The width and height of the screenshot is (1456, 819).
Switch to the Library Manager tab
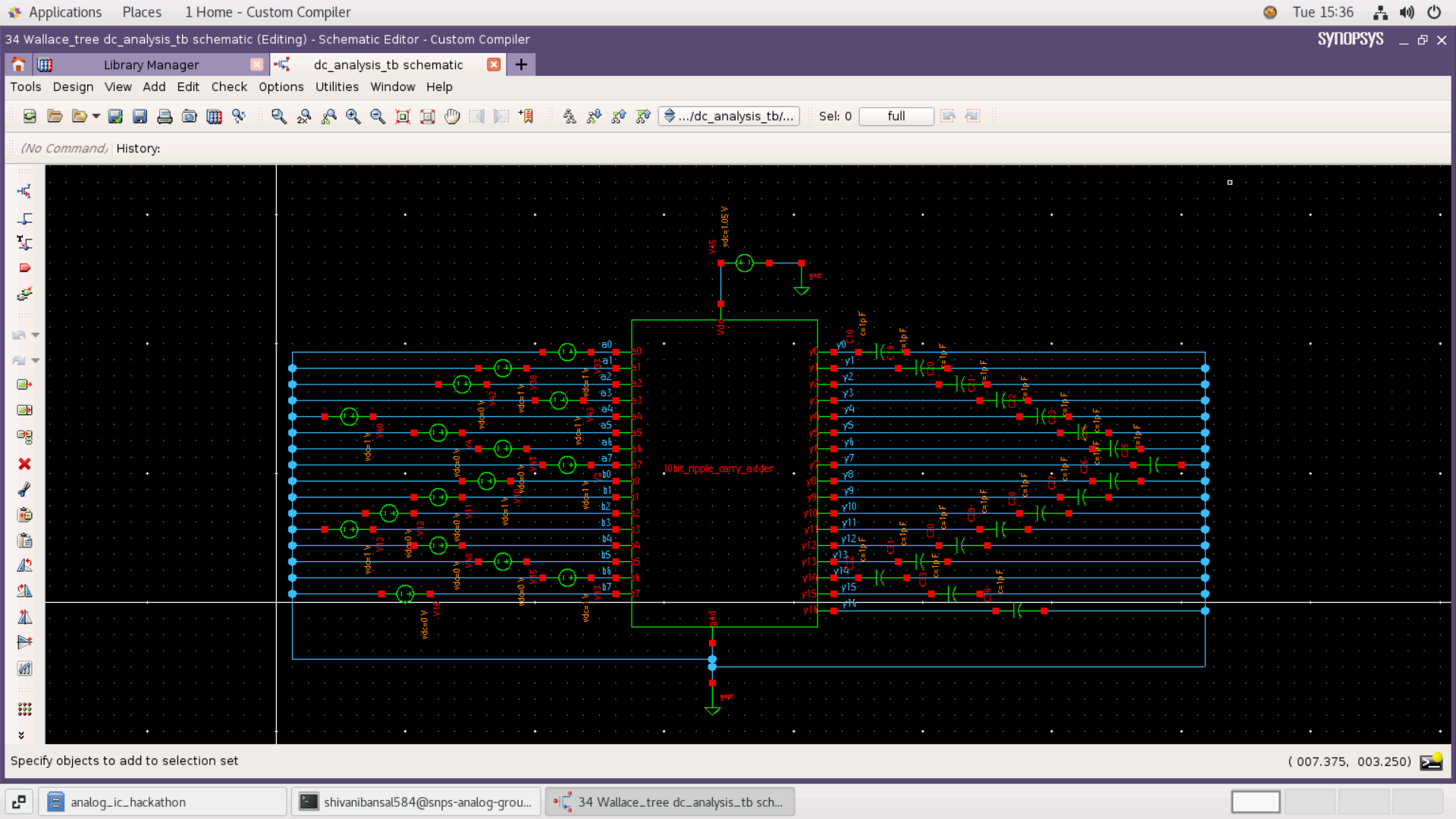pos(151,64)
